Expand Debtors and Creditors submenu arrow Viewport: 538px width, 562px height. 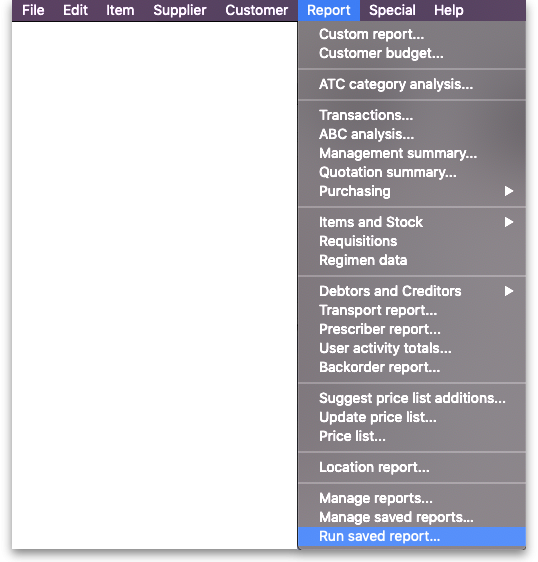[509, 291]
